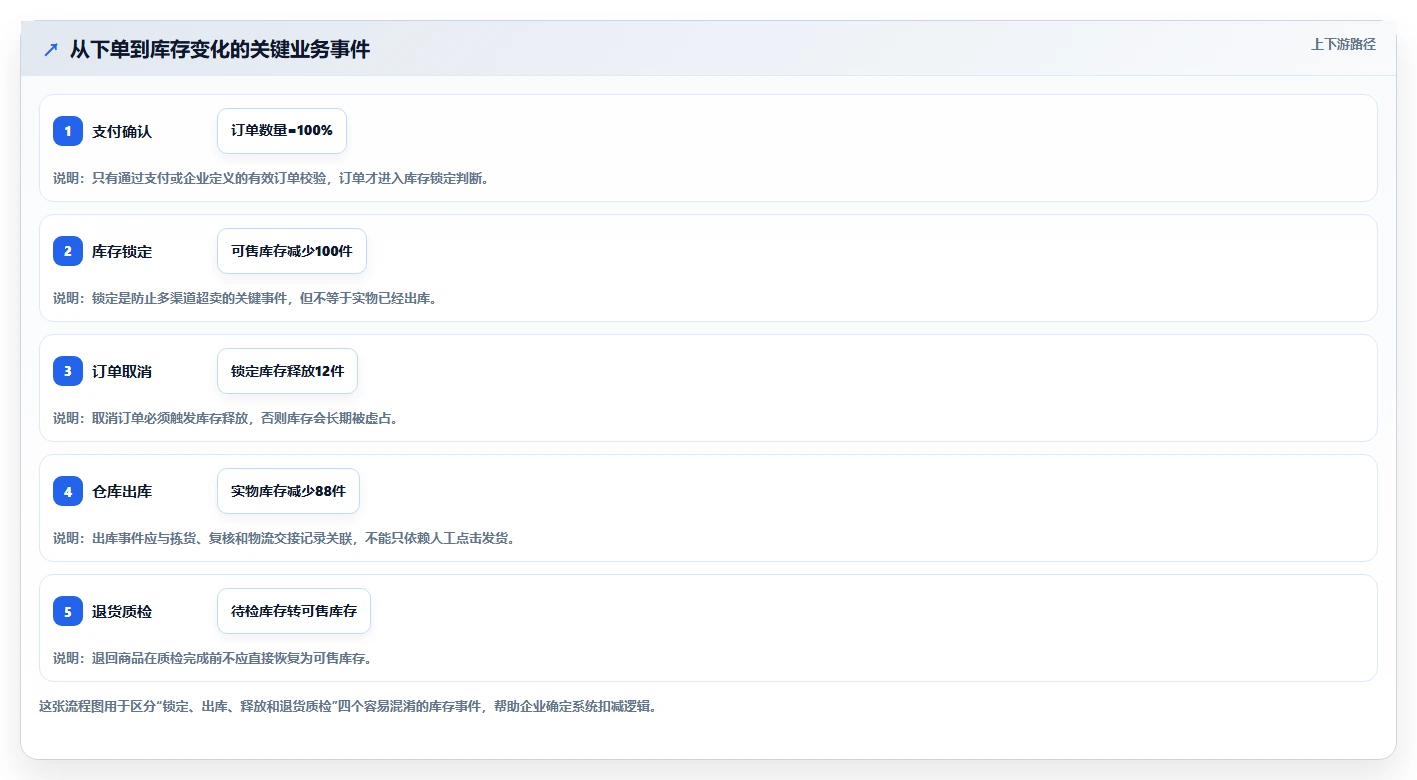The height and width of the screenshot is (780, 1417).
Task: Click the 实物库存减少88件 tag
Action: coord(288,491)
